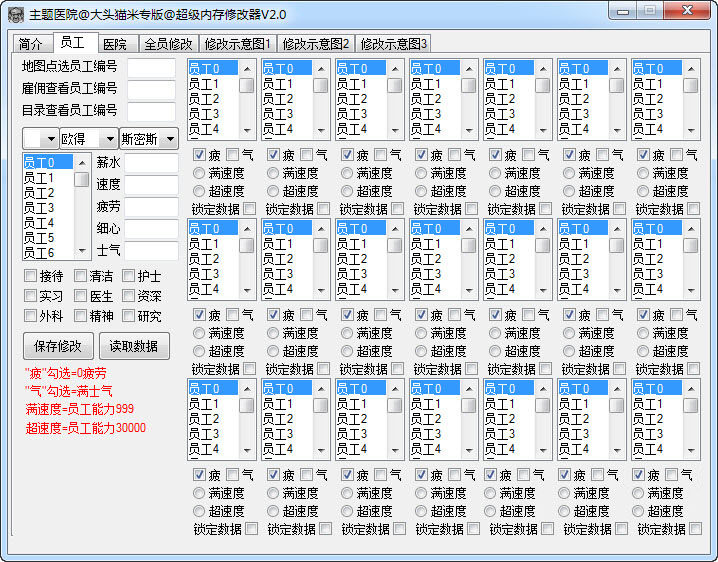Open the 修改示意图1 tab

pyautogui.click(x=237, y=44)
